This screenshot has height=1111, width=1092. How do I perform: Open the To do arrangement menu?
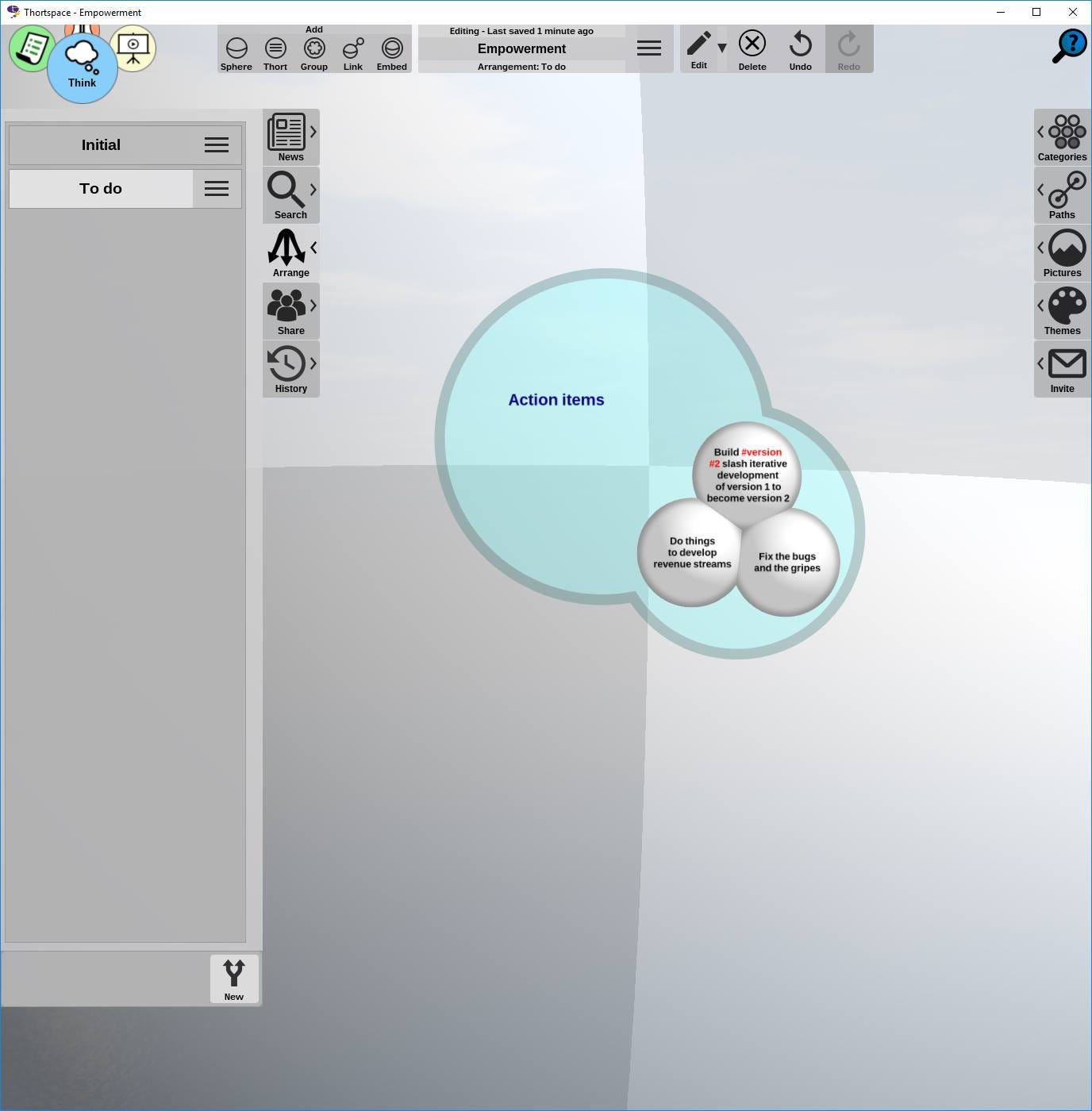tap(217, 189)
